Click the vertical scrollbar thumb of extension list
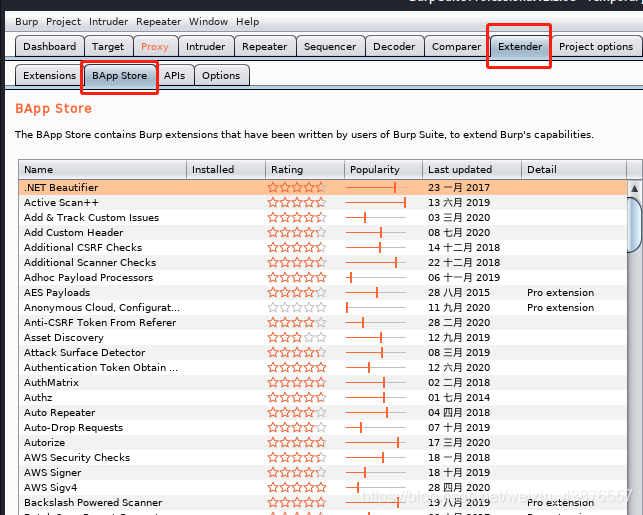 (x=634, y=225)
